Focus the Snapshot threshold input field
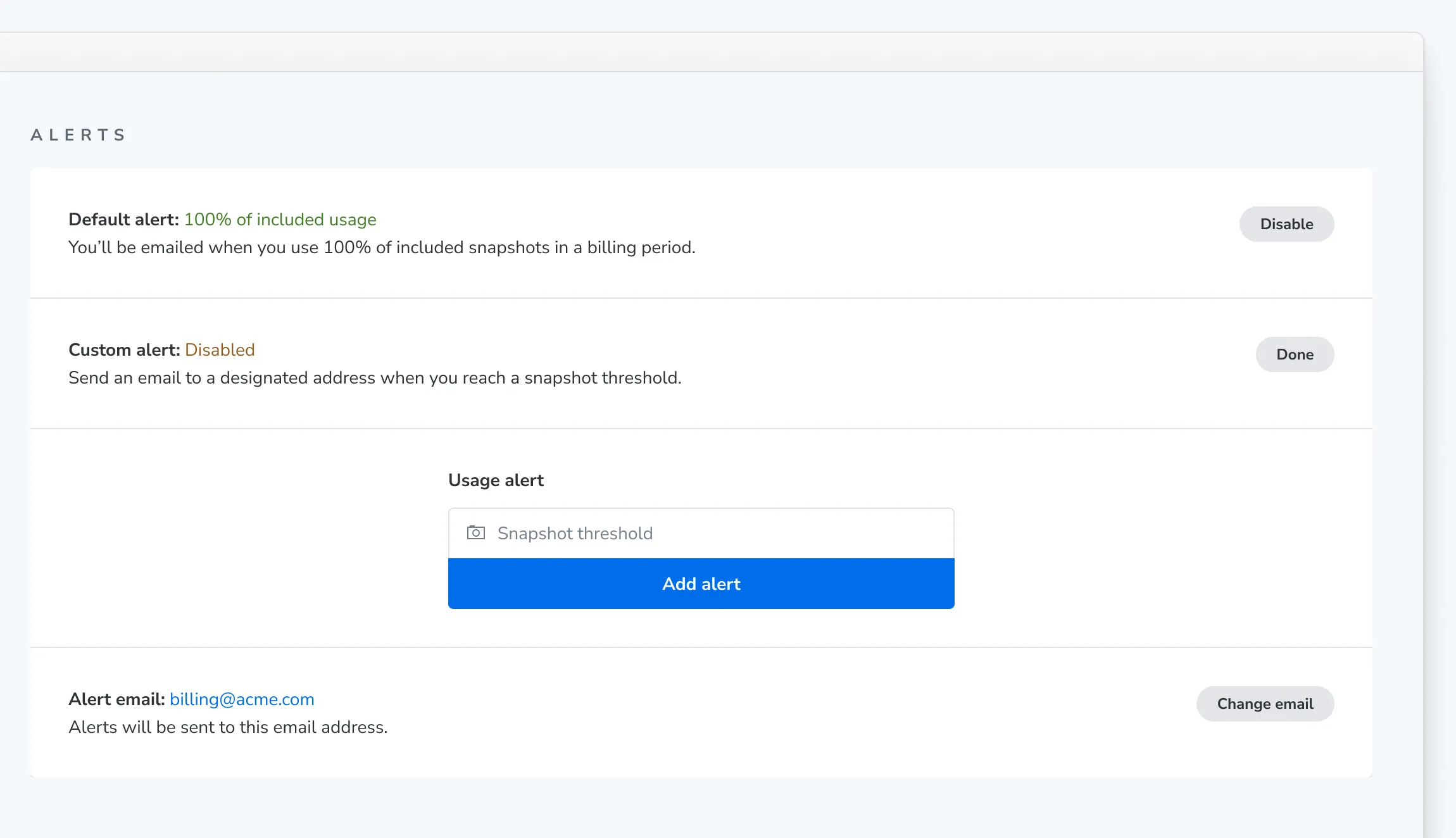 [x=701, y=533]
